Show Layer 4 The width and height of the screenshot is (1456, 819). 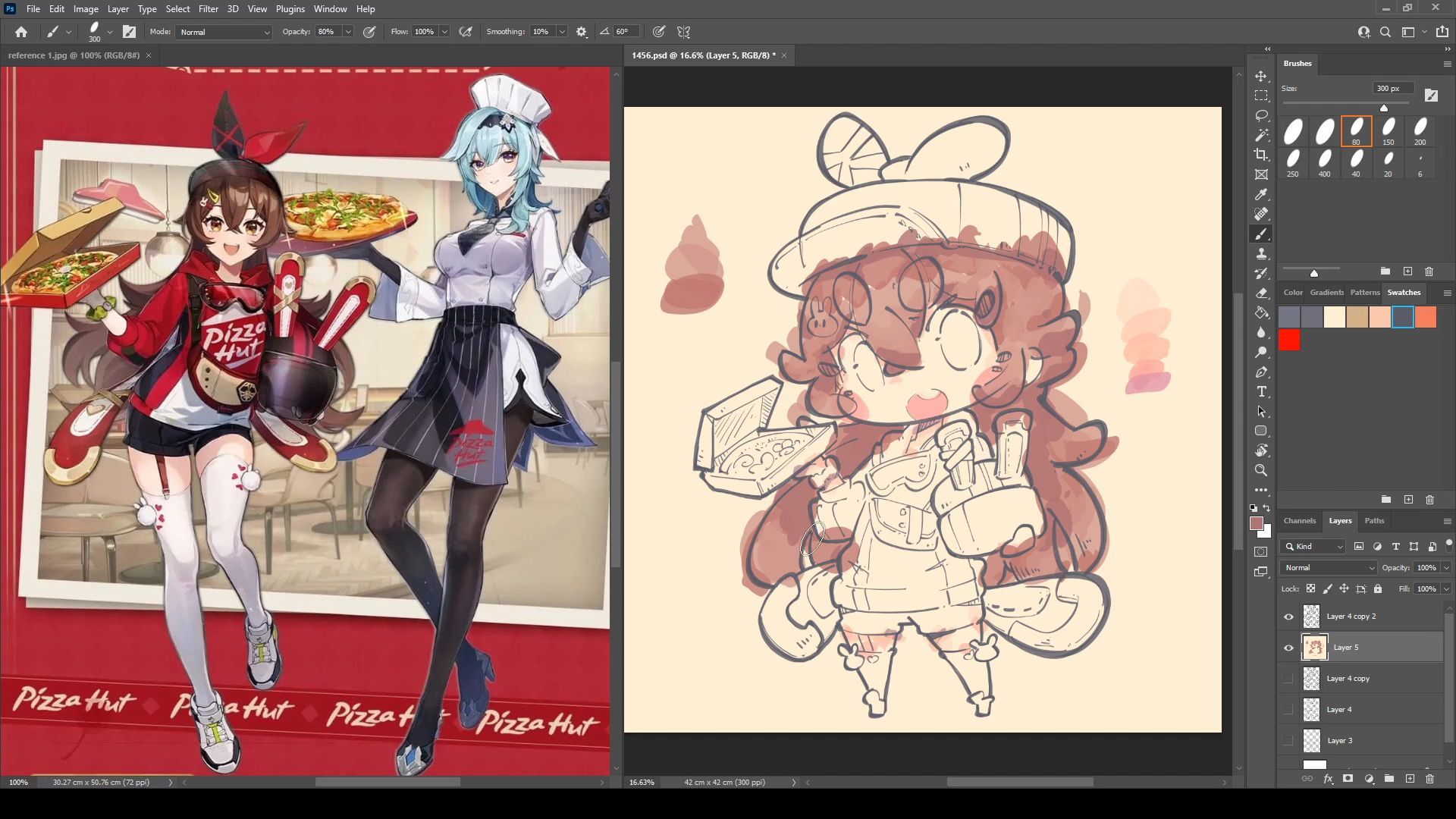tap(1288, 710)
